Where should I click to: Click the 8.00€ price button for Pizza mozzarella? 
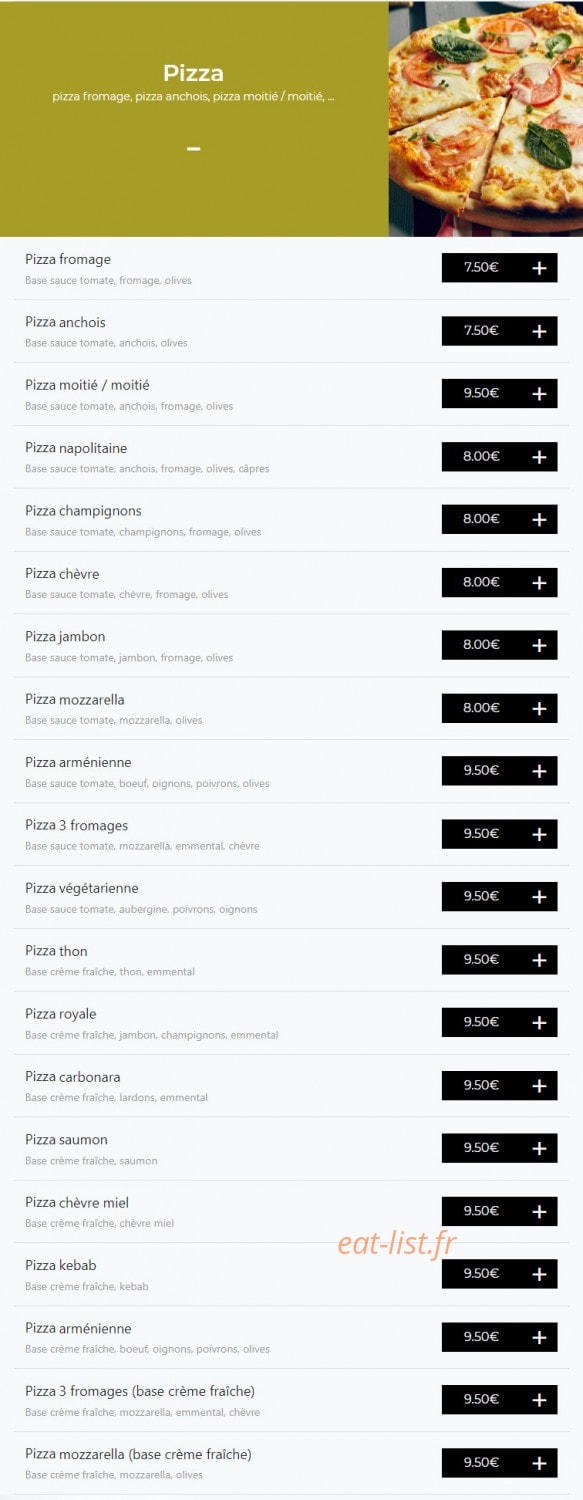481,707
